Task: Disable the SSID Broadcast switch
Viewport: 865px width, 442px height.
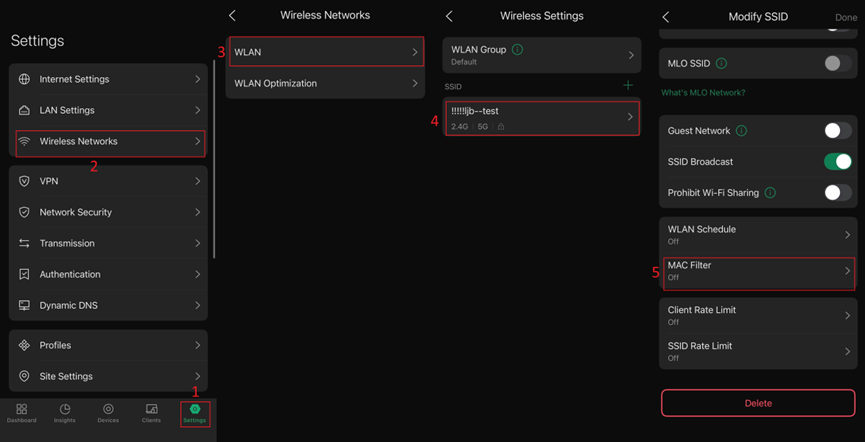Action: point(838,162)
